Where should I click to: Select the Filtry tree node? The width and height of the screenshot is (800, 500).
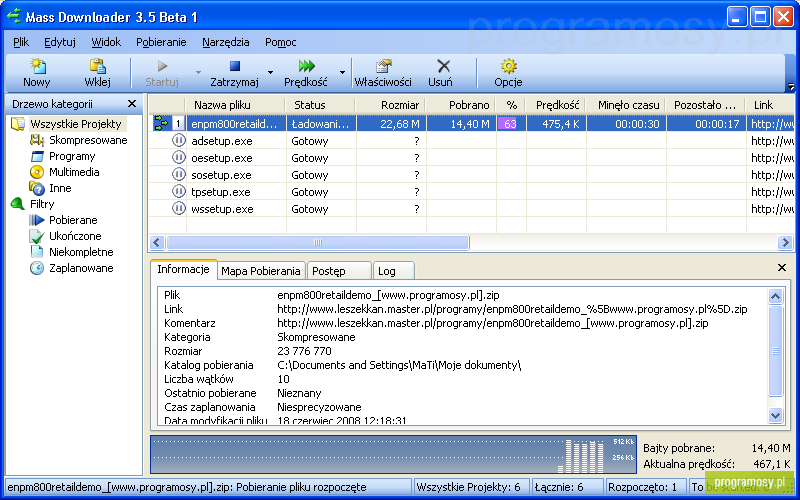click(42, 204)
